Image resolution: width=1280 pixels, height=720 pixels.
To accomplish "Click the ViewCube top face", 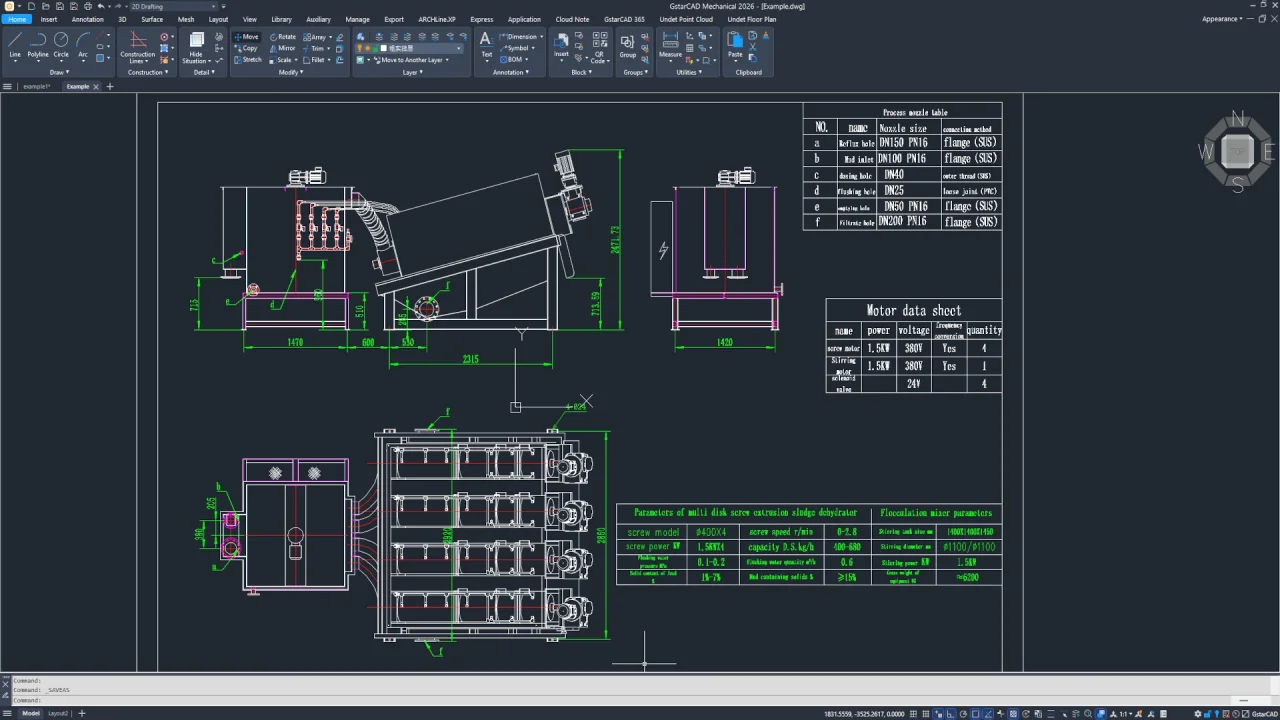I will [1238, 151].
